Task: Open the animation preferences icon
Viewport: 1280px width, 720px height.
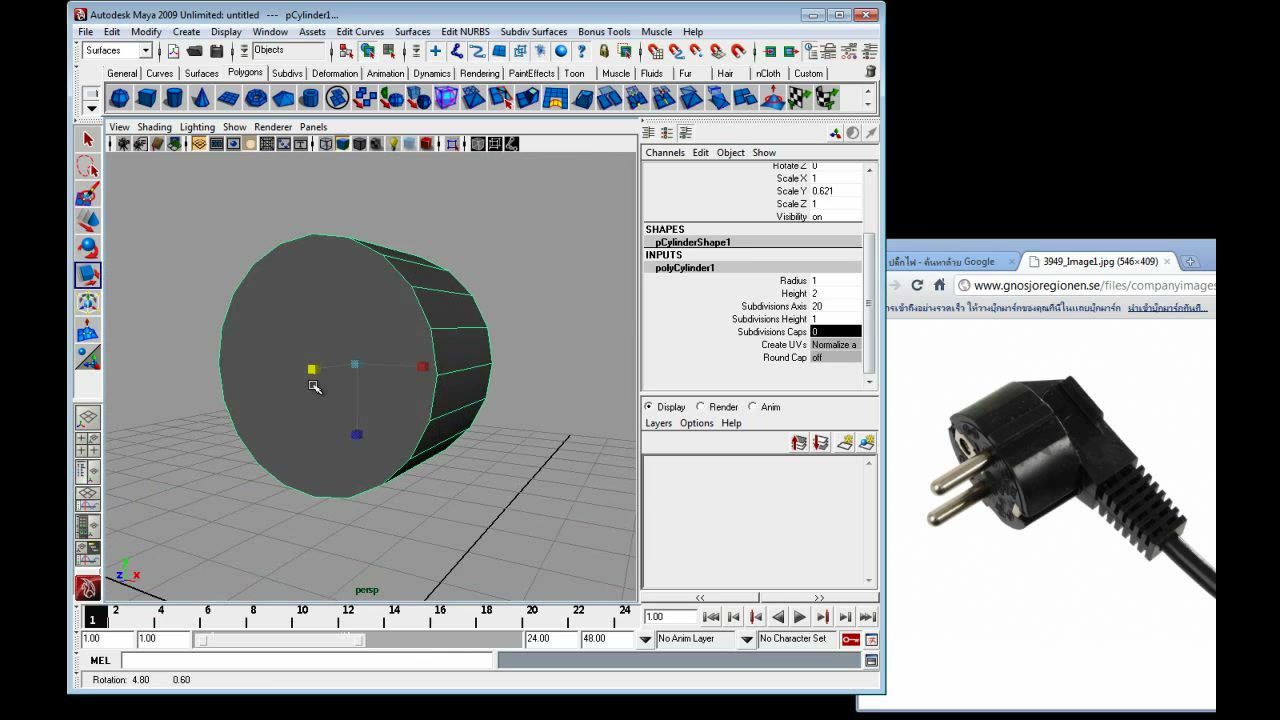Action: click(x=871, y=639)
